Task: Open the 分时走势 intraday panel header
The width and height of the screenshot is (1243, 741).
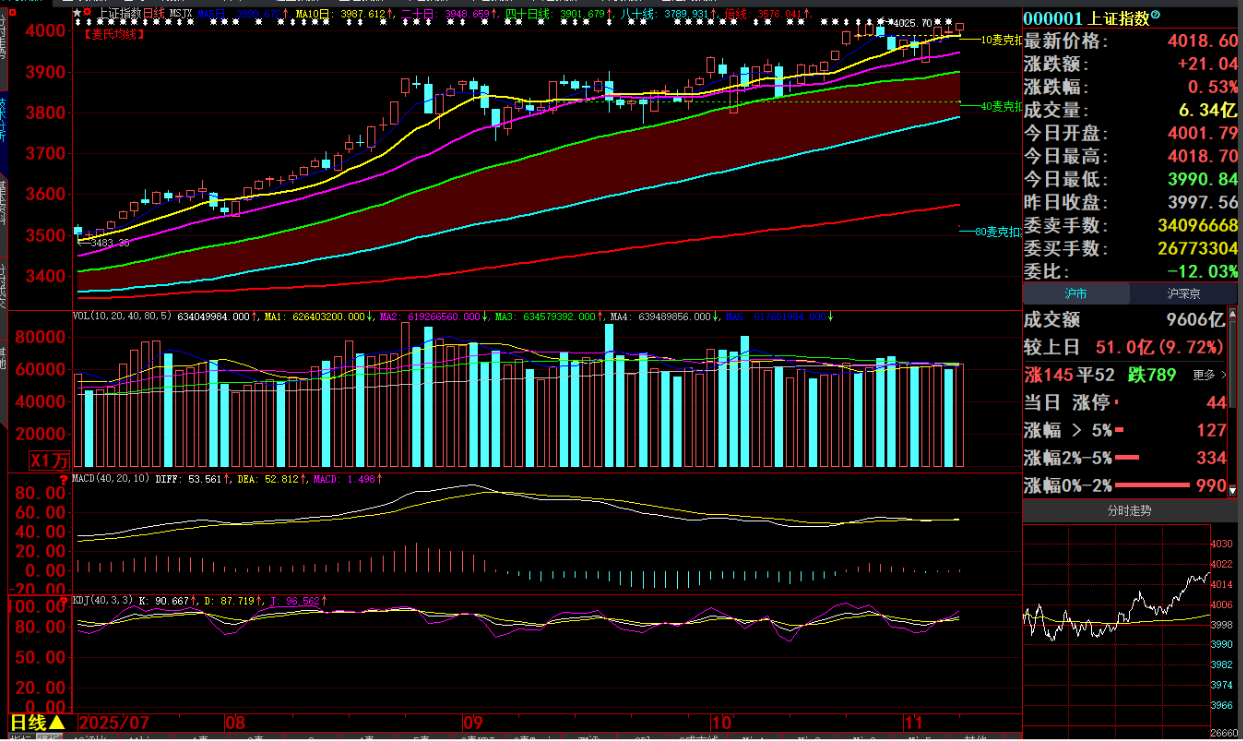Action: click(1128, 511)
